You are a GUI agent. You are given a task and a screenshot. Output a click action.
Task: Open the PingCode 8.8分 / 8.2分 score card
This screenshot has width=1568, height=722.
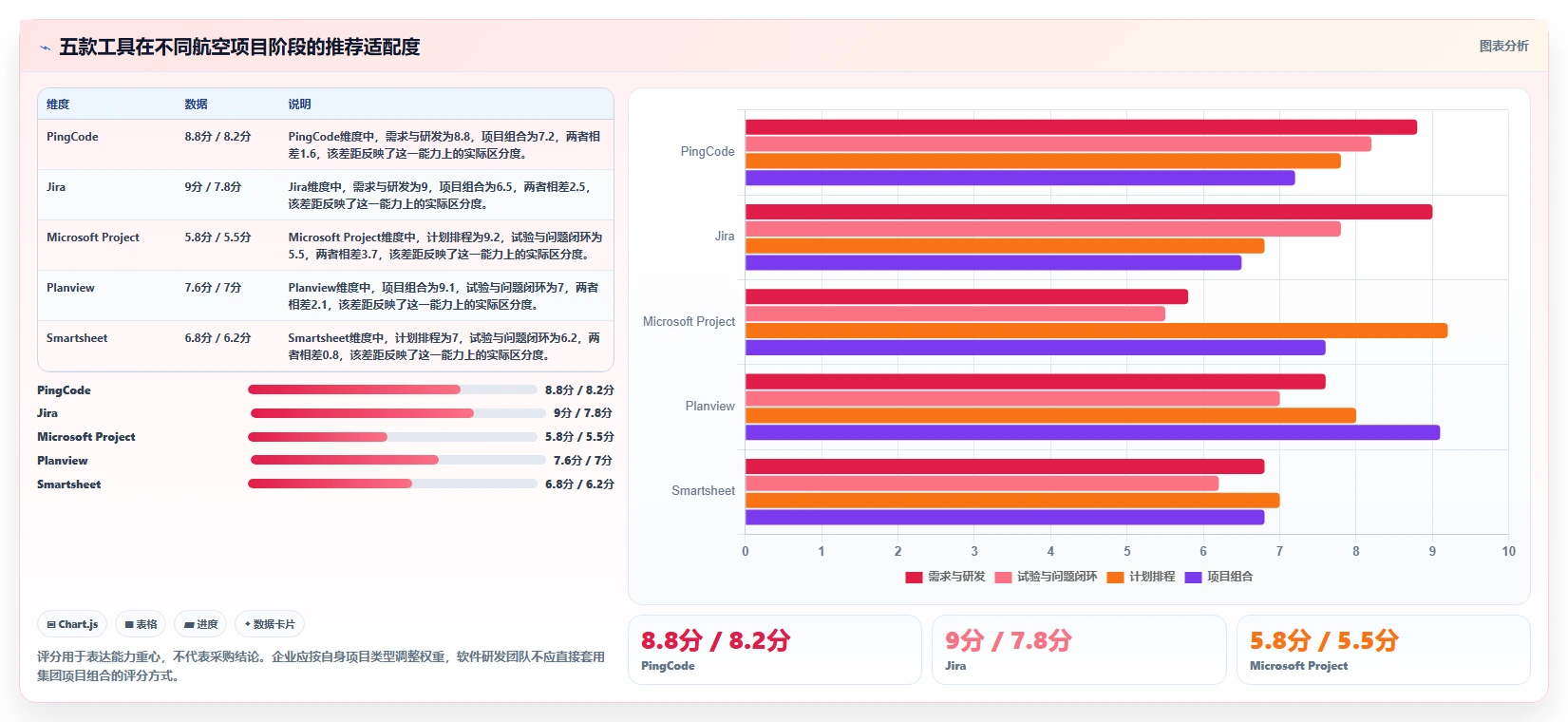774,650
